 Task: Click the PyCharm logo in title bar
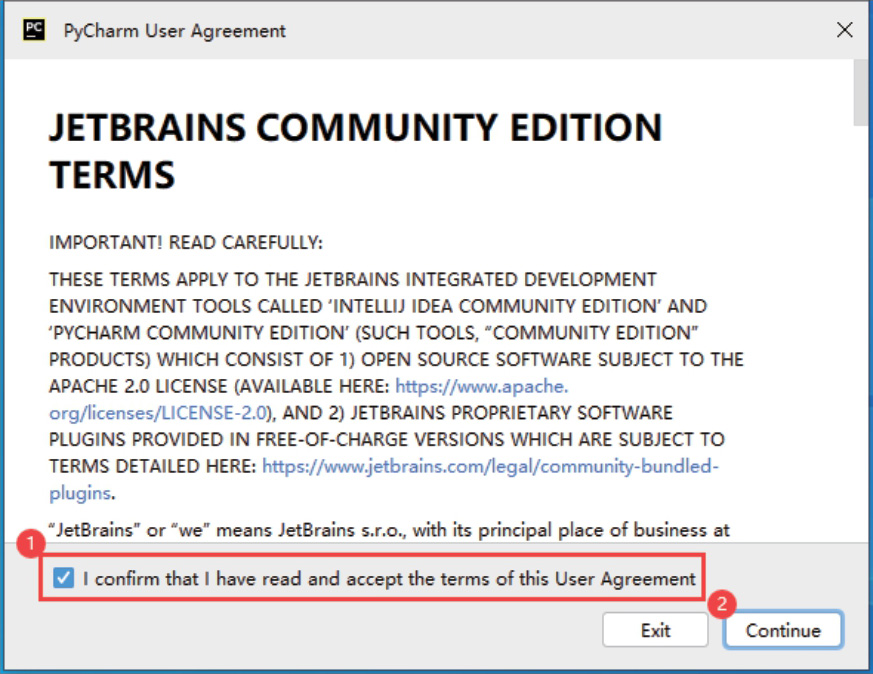click(x=33, y=30)
